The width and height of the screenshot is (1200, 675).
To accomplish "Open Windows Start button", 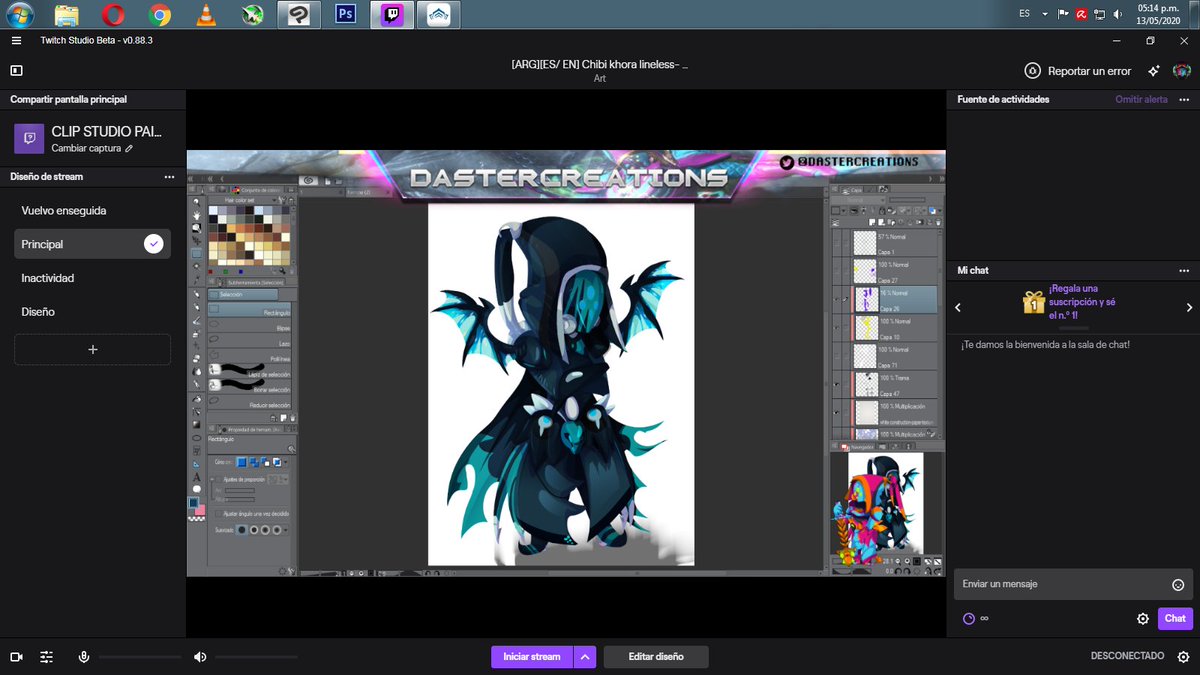I will (x=19, y=14).
